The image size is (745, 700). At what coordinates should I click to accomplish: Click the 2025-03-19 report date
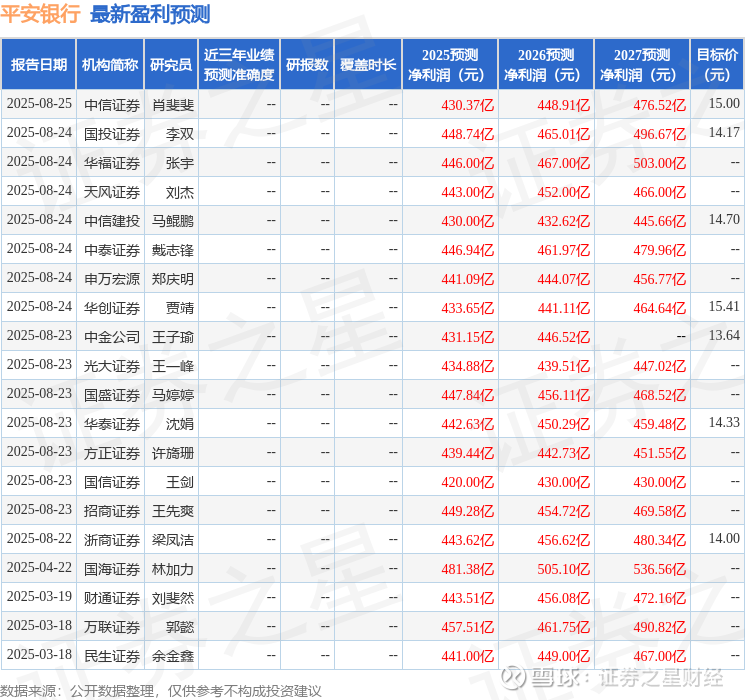point(39,596)
